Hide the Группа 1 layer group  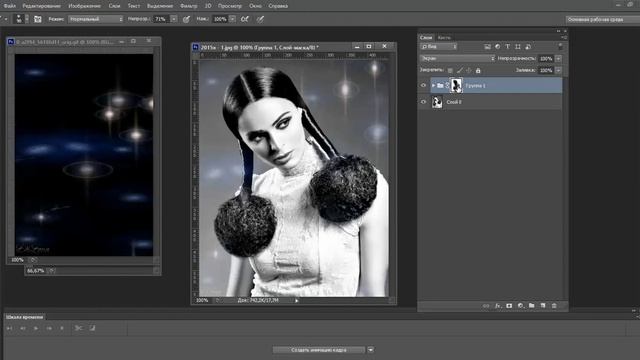423,86
